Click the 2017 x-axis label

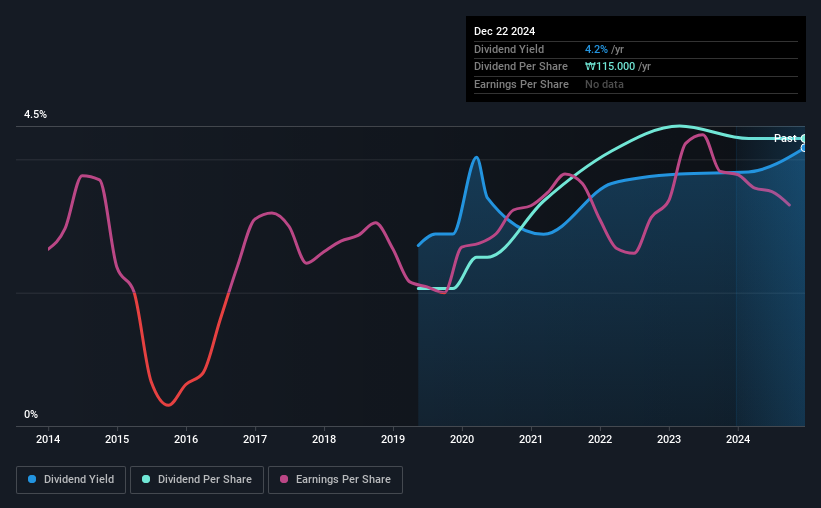coord(255,439)
